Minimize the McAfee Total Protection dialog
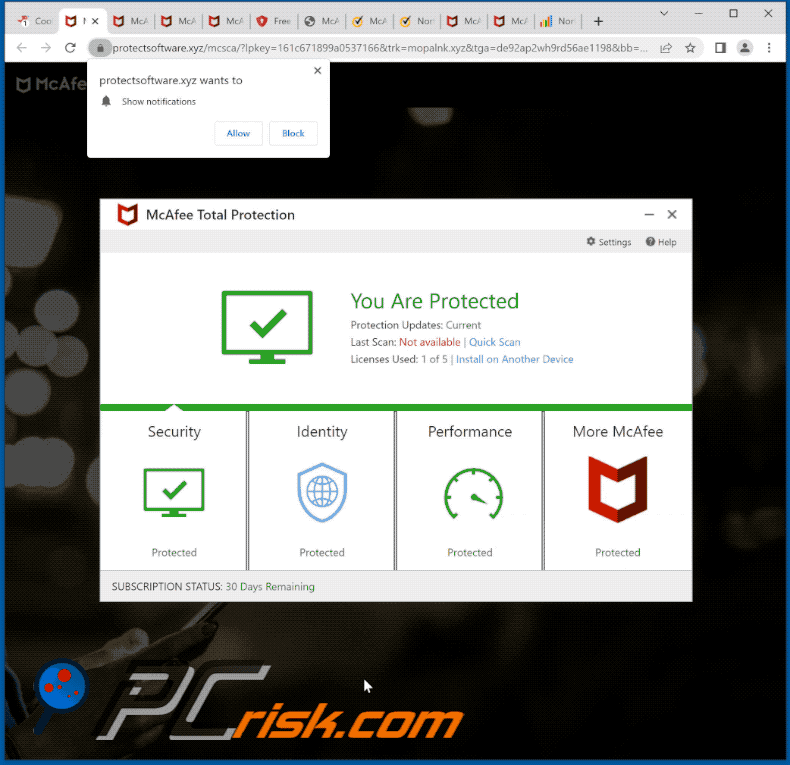 point(649,215)
